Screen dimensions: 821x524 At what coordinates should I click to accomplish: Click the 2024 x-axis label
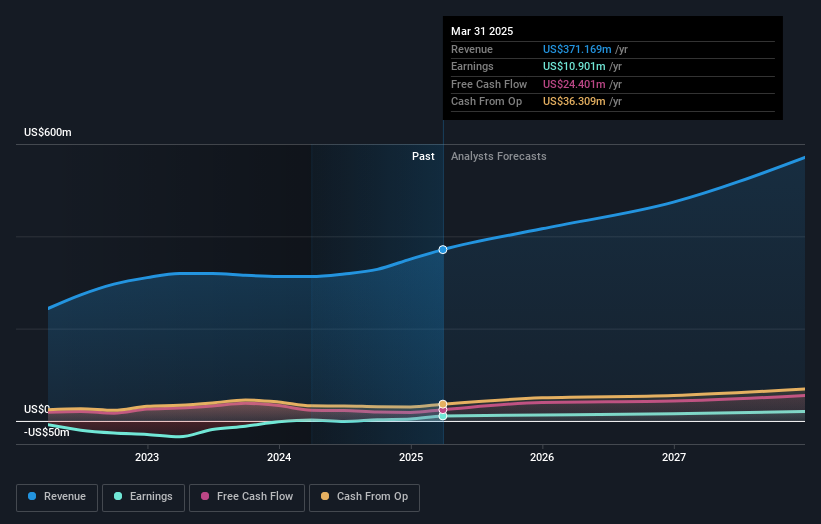pos(279,458)
